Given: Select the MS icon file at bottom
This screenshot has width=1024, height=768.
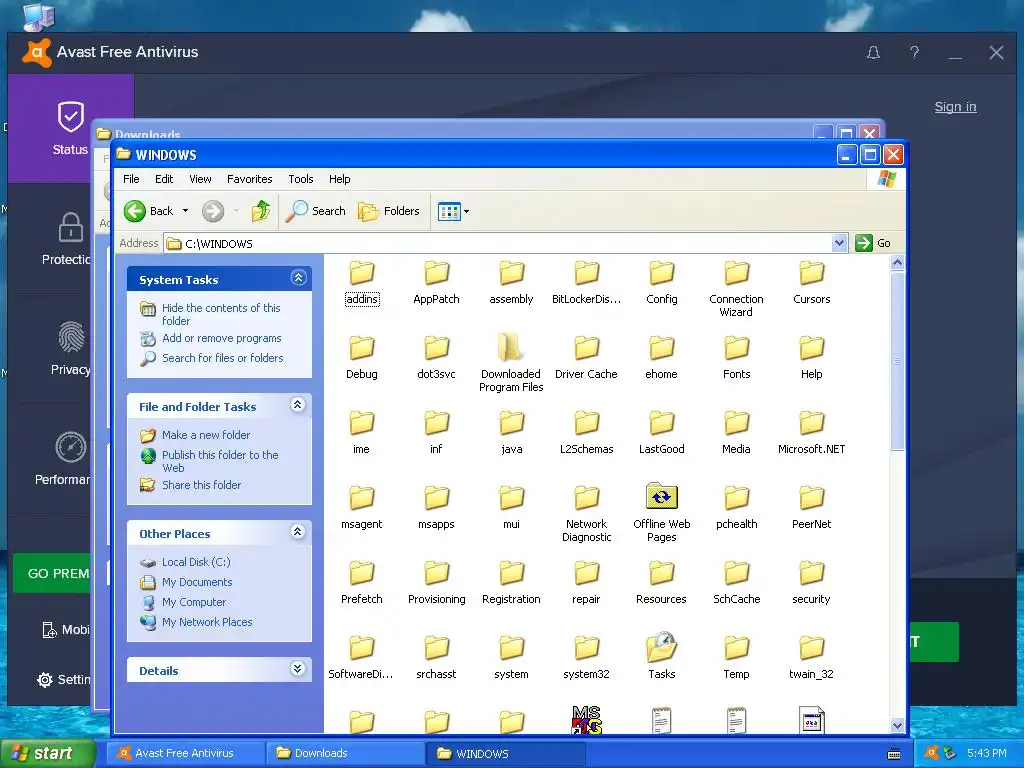Looking at the screenshot, I should coord(586,720).
